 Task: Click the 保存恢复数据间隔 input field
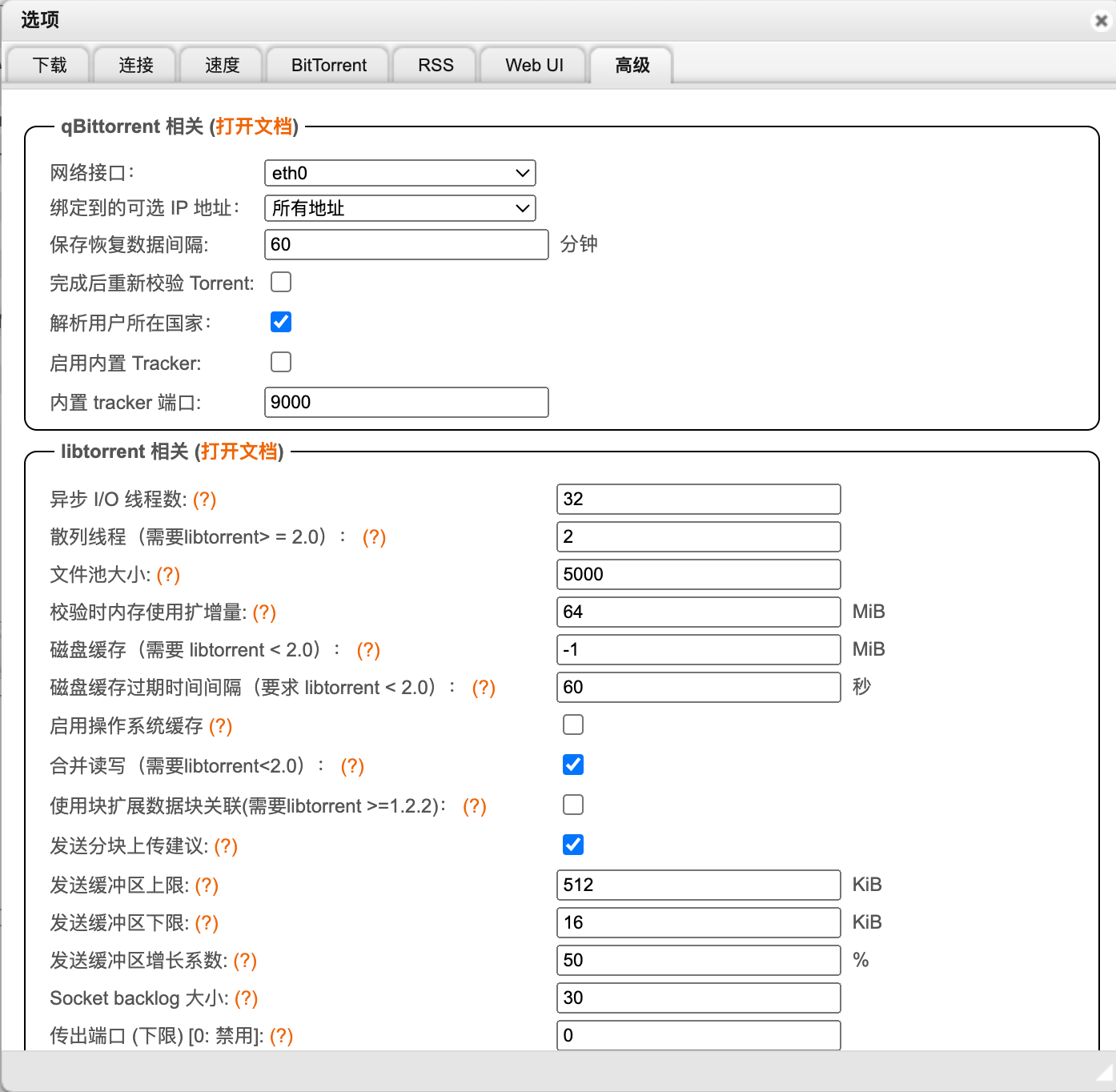pyautogui.click(x=406, y=245)
